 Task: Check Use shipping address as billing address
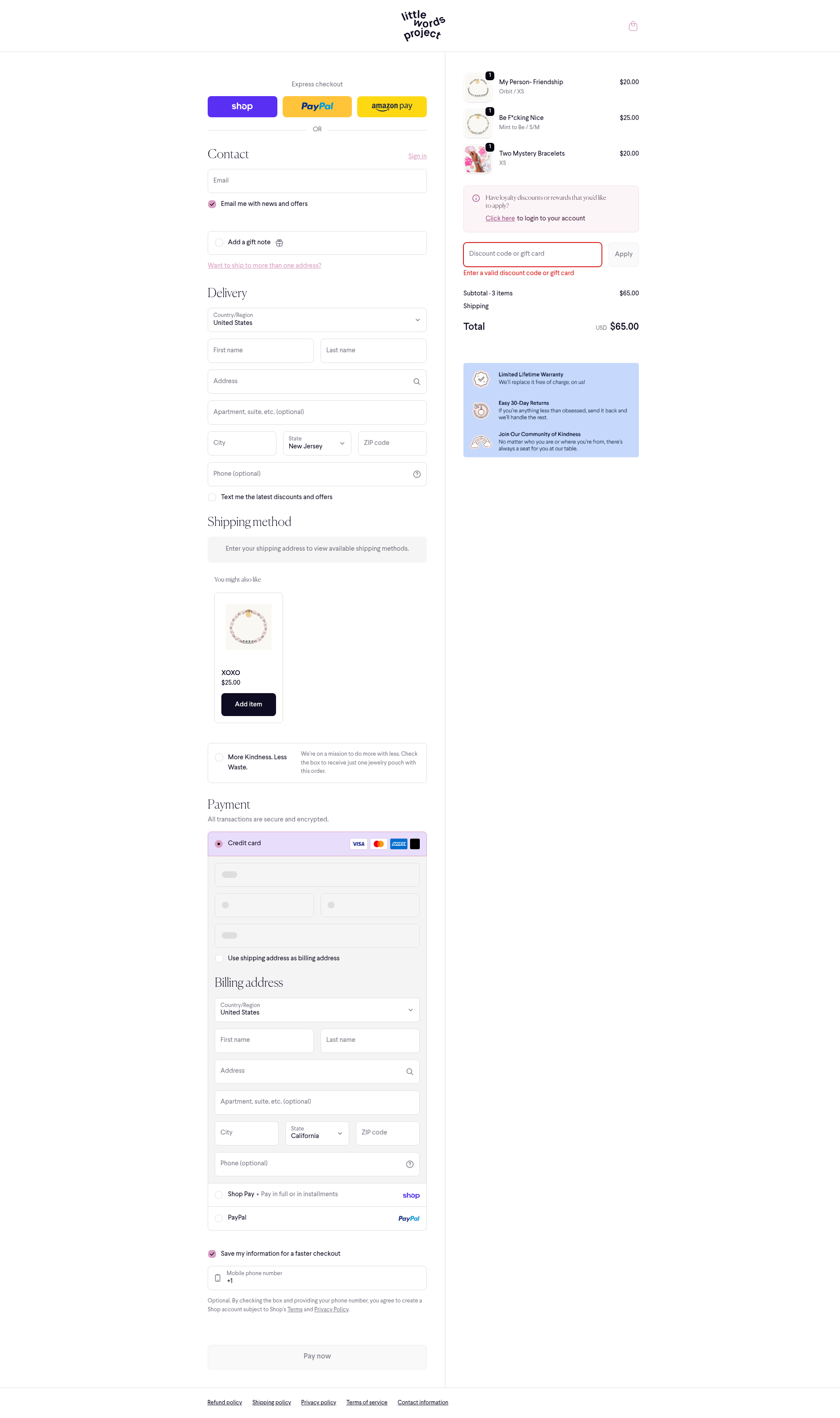point(219,959)
